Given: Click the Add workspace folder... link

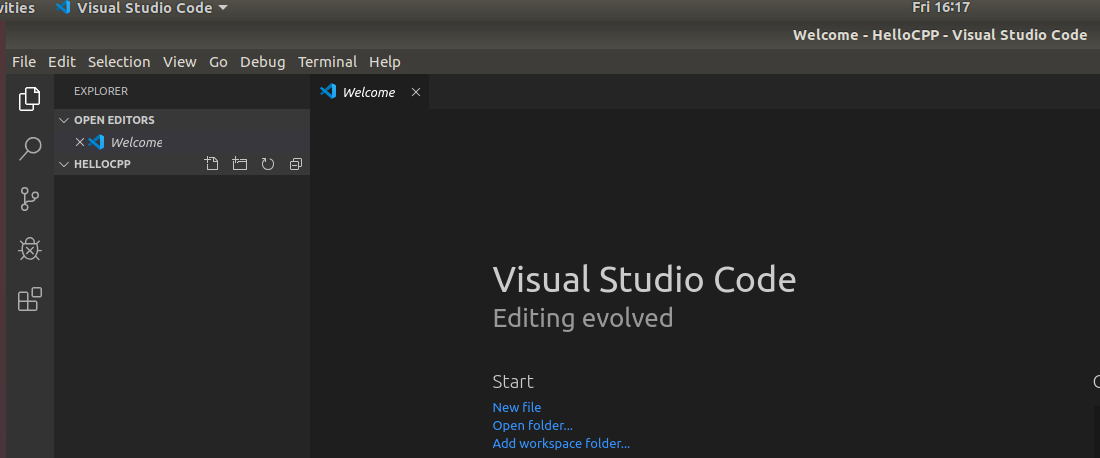Looking at the screenshot, I should point(561,444).
